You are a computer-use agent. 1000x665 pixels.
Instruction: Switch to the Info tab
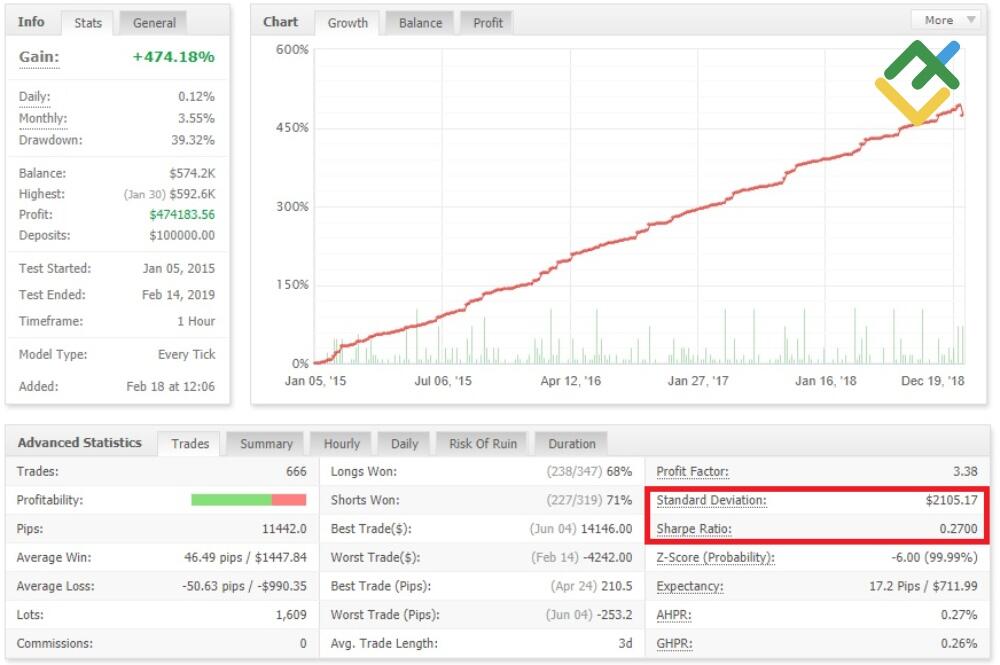point(32,21)
